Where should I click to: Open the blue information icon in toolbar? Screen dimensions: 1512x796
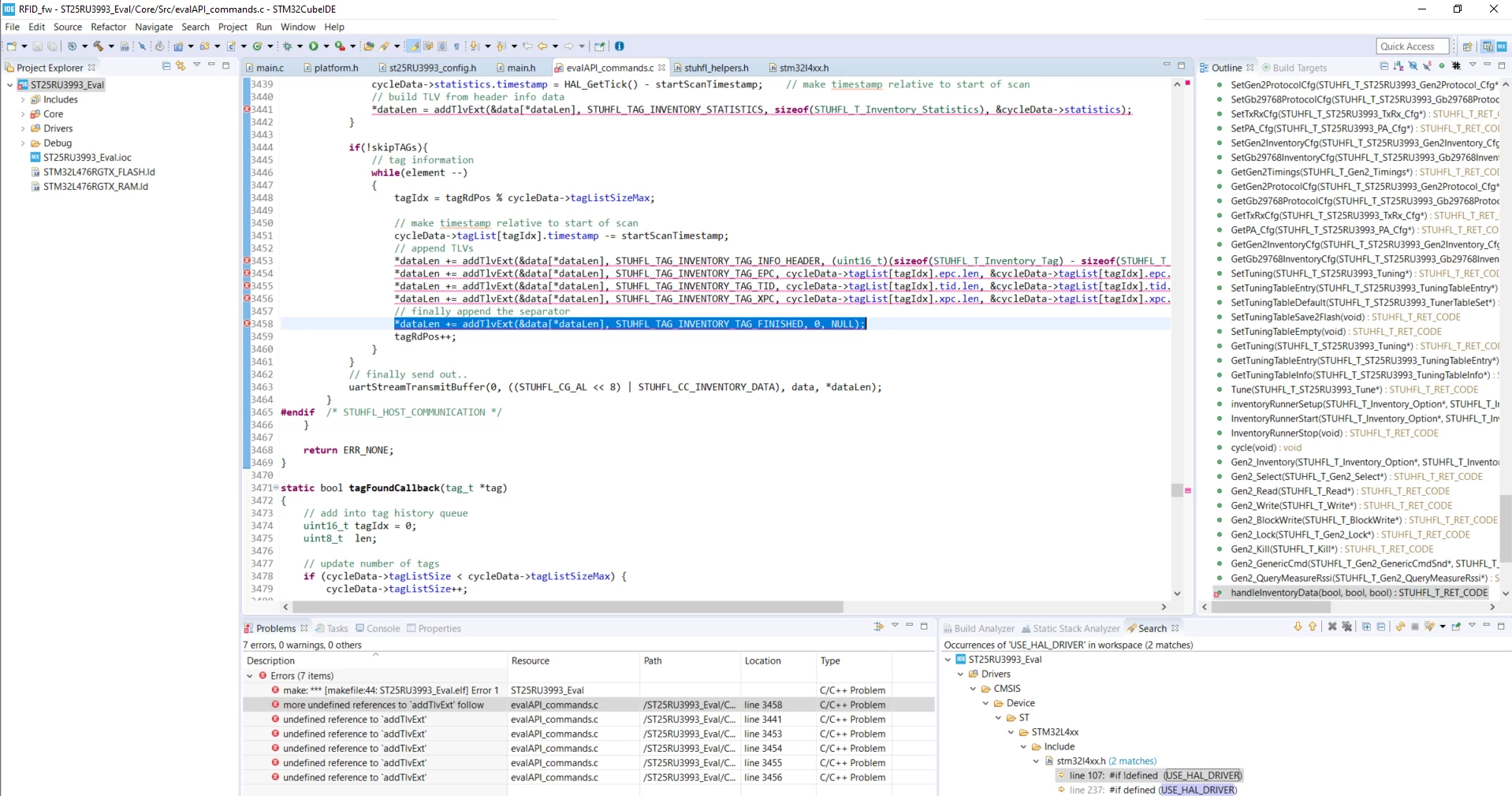coord(620,46)
